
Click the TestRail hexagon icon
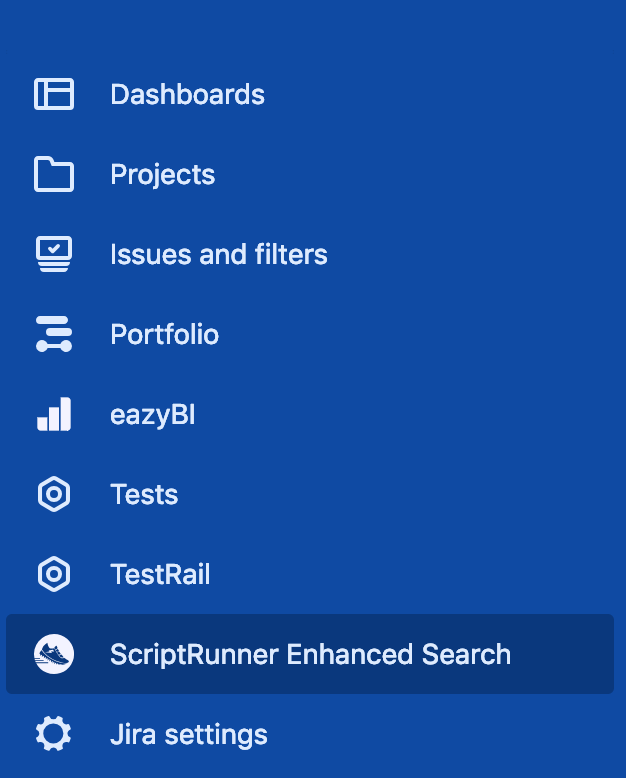pyautogui.click(x=54, y=574)
